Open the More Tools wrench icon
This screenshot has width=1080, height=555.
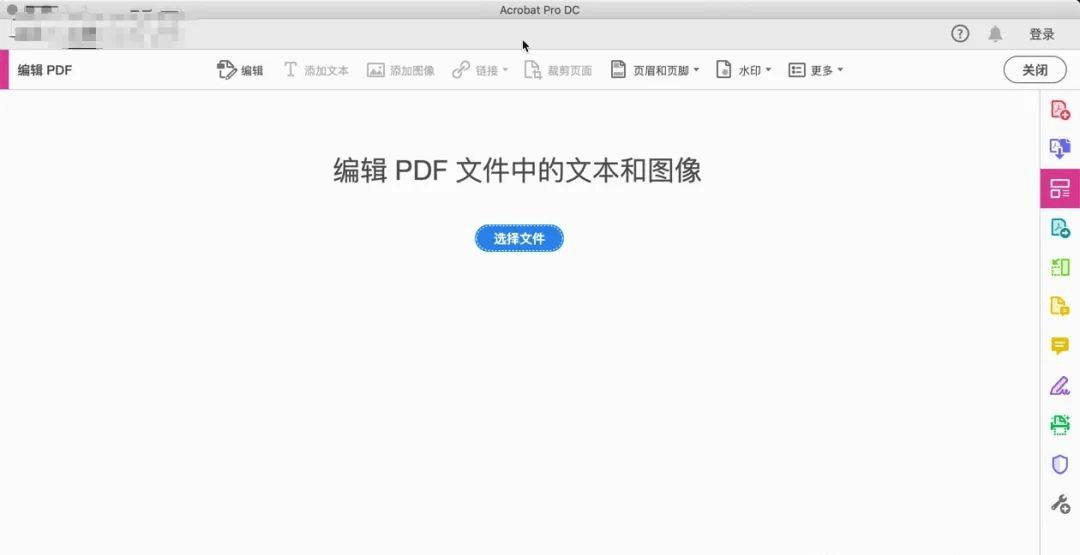coord(1060,504)
